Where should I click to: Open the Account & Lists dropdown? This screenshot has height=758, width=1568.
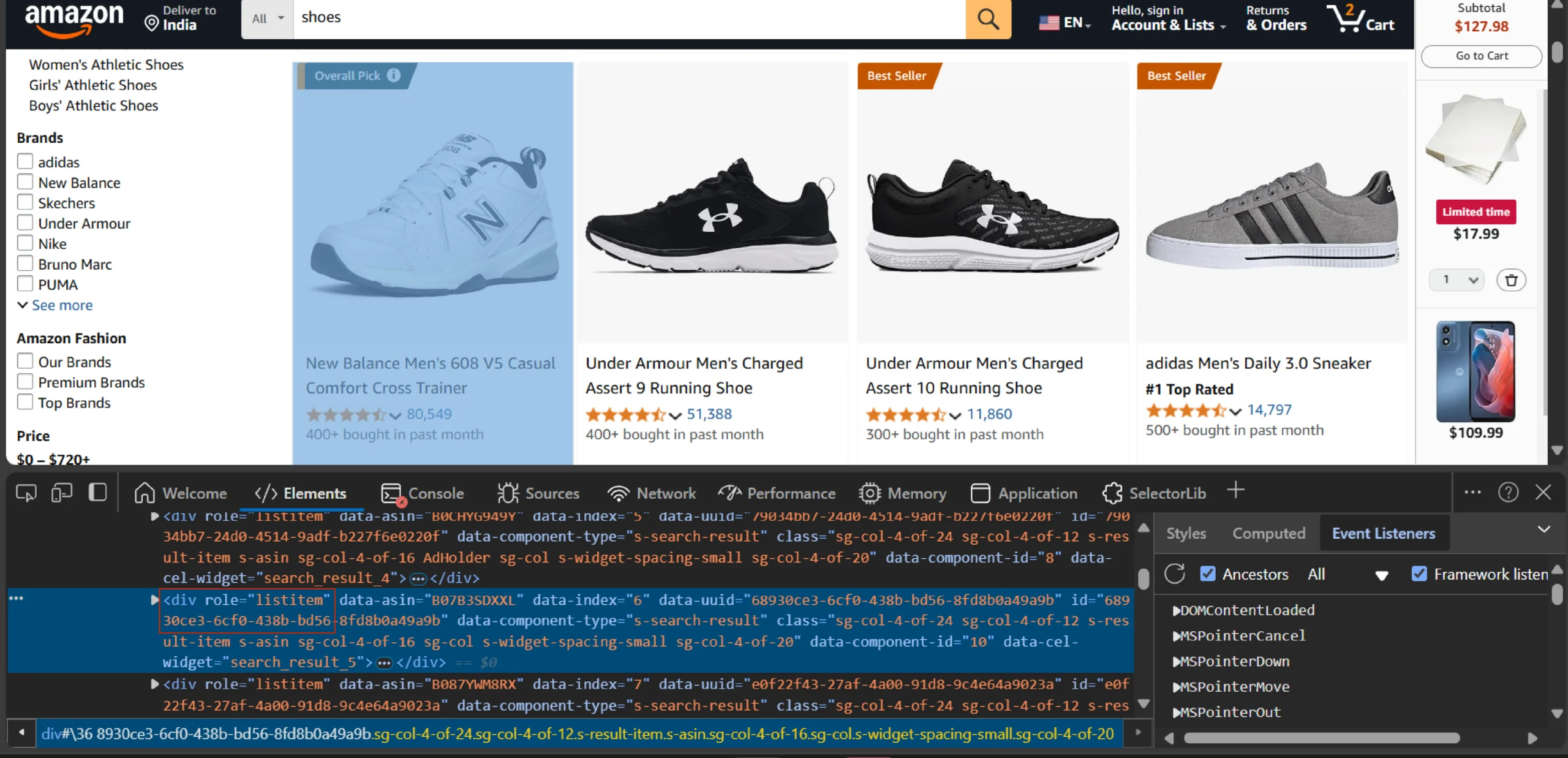pos(1168,18)
